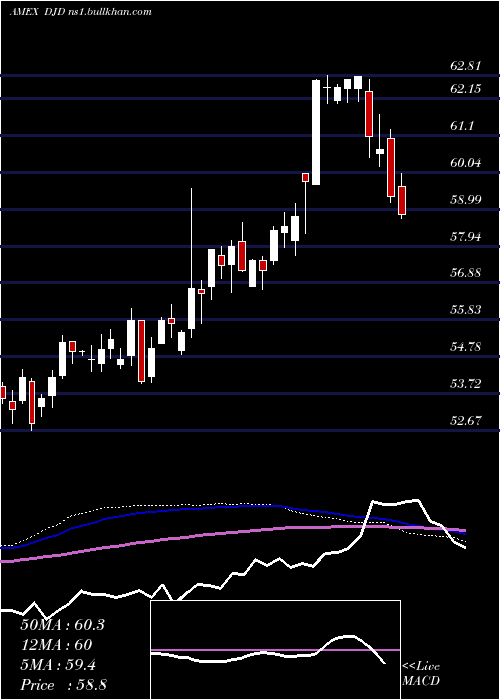Click the 55.83 price level label
The height and width of the screenshot is (700, 500).
tap(466, 310)
